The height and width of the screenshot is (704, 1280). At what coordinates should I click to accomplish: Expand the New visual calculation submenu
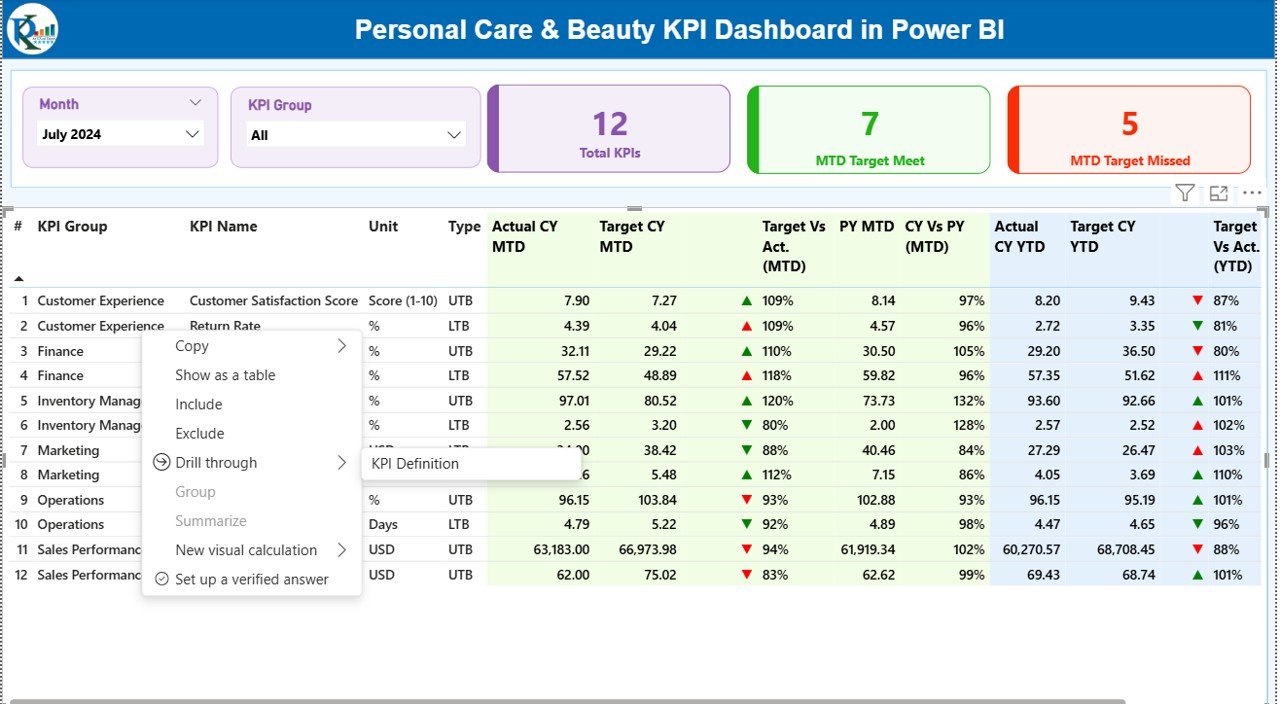[343, 550]
